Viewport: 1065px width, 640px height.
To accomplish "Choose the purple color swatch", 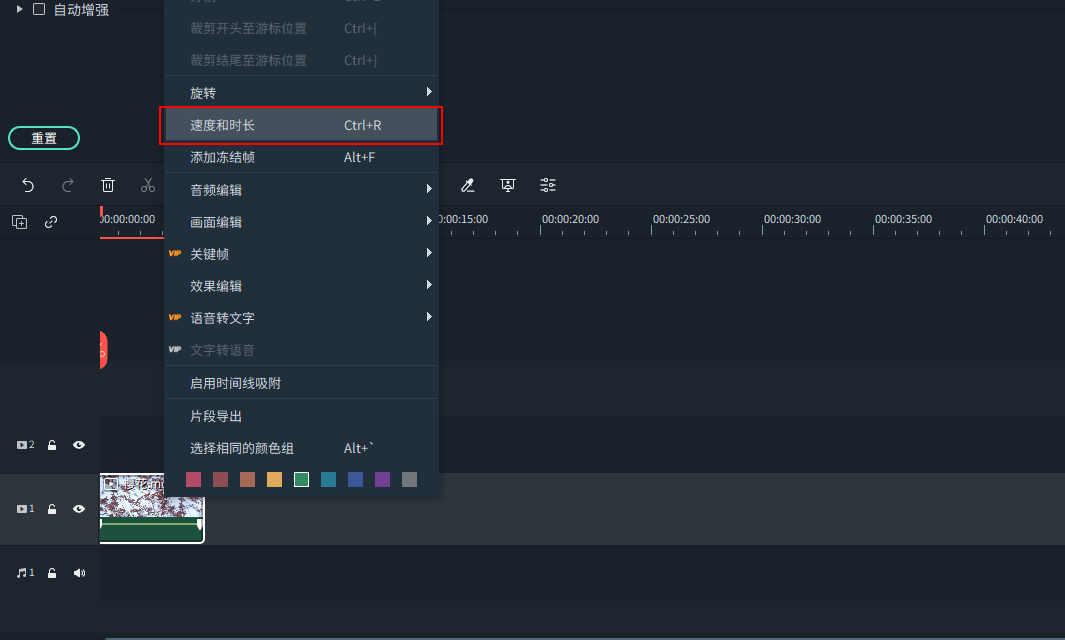I will [382, 480].
